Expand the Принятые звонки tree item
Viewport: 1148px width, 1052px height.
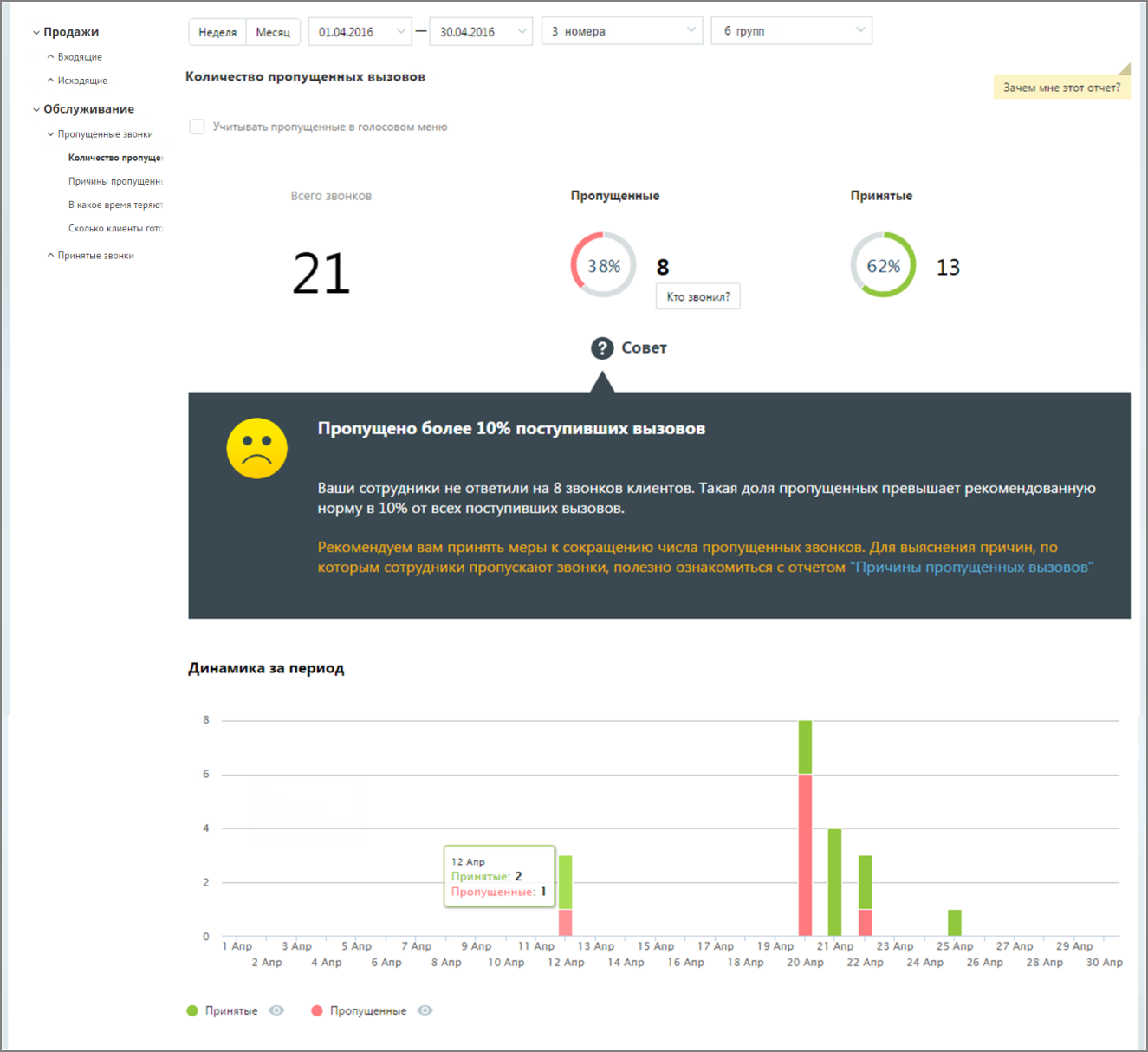coord(50,256)
